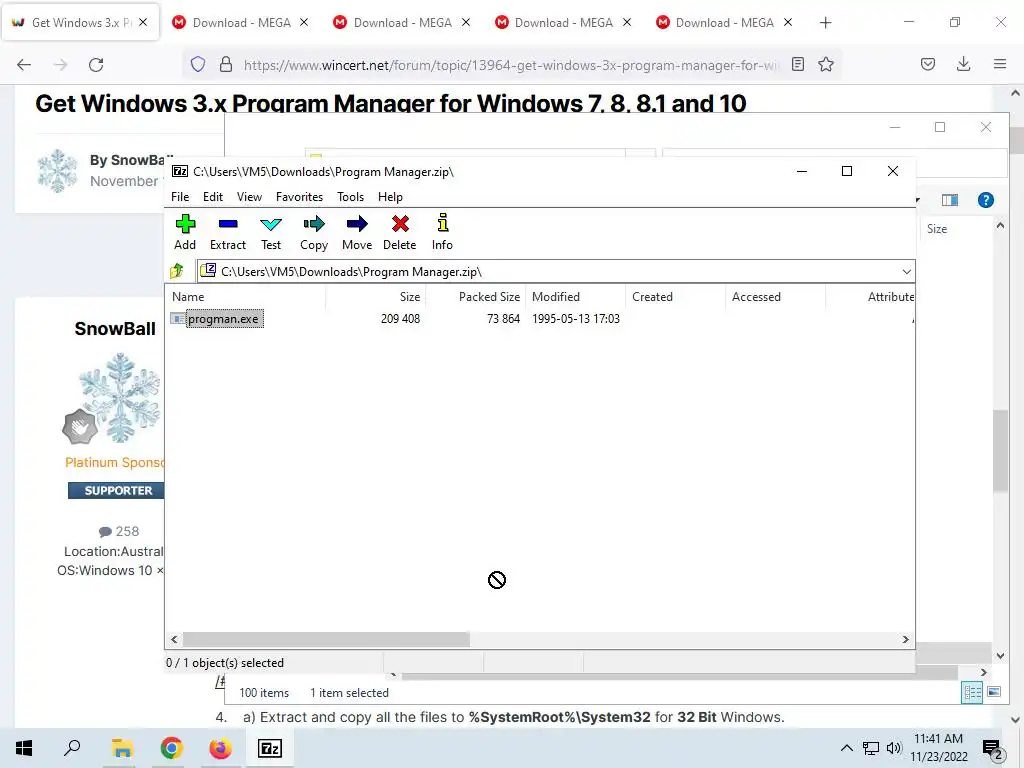This screenshot has width=1024, height=768.
Task: Click the wincert.net URL in address bar
Action: [511, 65]
